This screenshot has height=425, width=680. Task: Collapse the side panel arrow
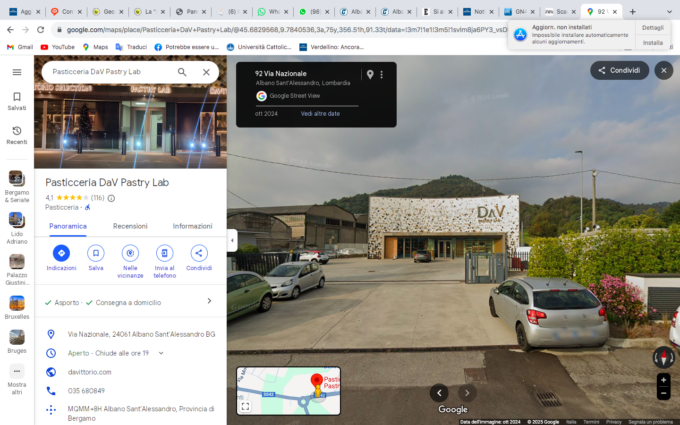tap(232, 241)
